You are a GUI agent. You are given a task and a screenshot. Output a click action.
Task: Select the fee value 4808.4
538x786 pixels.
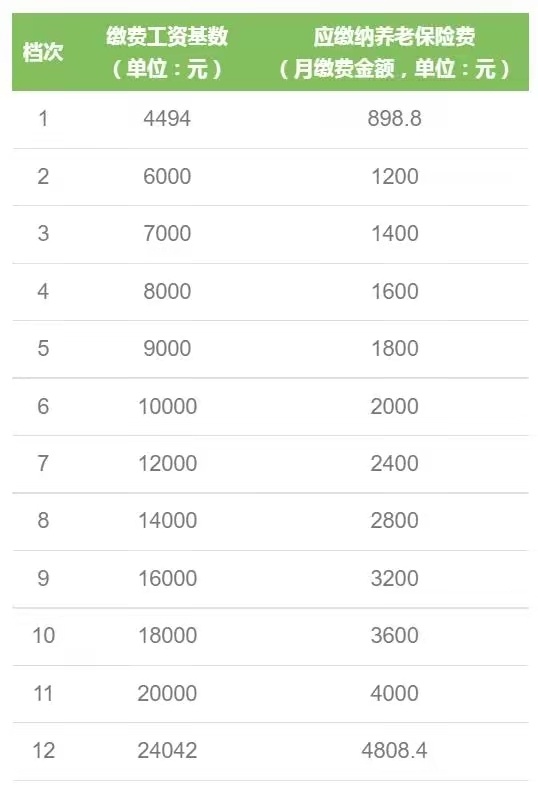click(395, 750)
